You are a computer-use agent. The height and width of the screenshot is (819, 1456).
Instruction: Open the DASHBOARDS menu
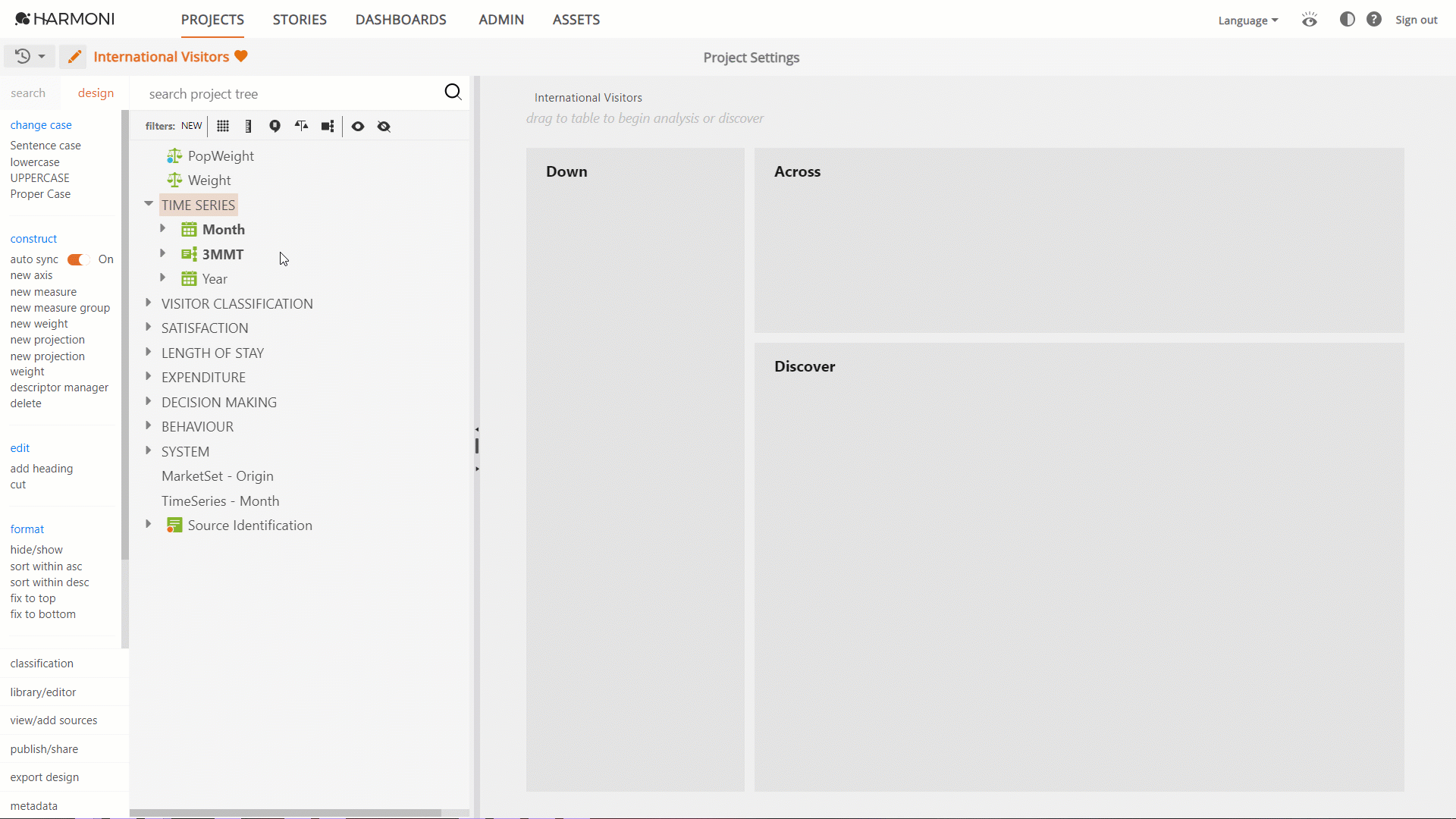(x=400, y=20)
